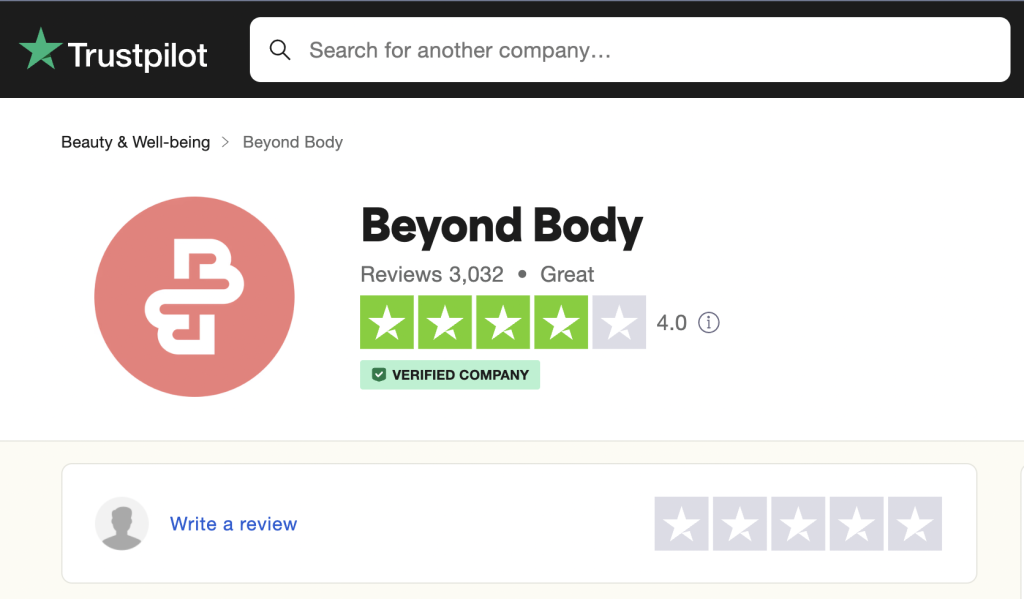Image resolution: width=1024 pixels, height=599 pixels.
Task: Rate four stars in review box
Action: 856,524
